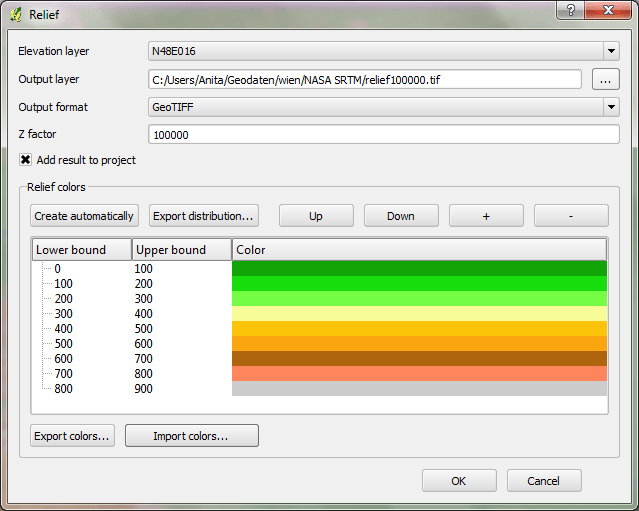Open the Elevation layer dropdown
This screenshot has height=511, width=639.
[610, 52]
